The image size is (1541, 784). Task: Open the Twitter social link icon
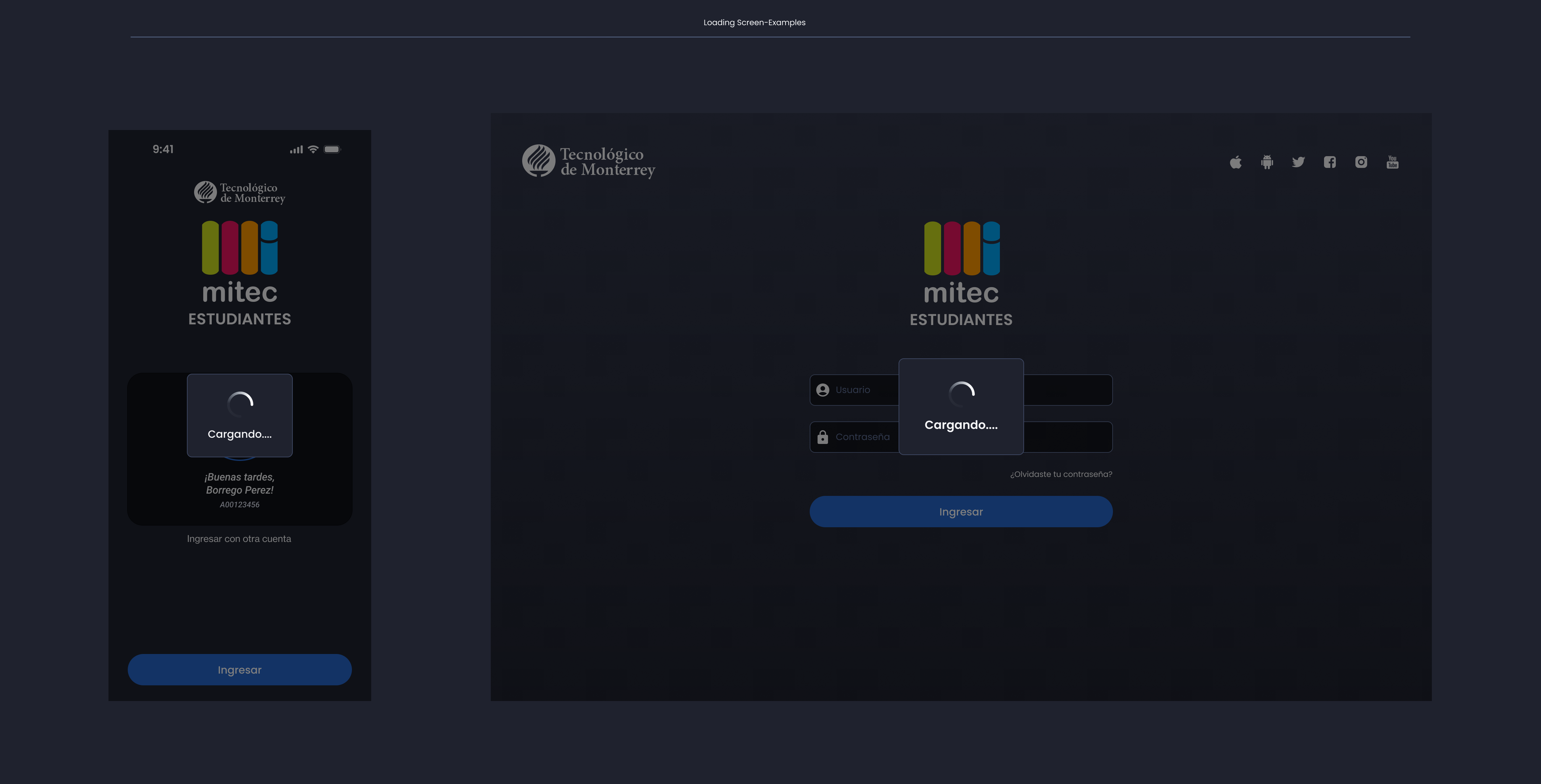[x=1299, y=162]
